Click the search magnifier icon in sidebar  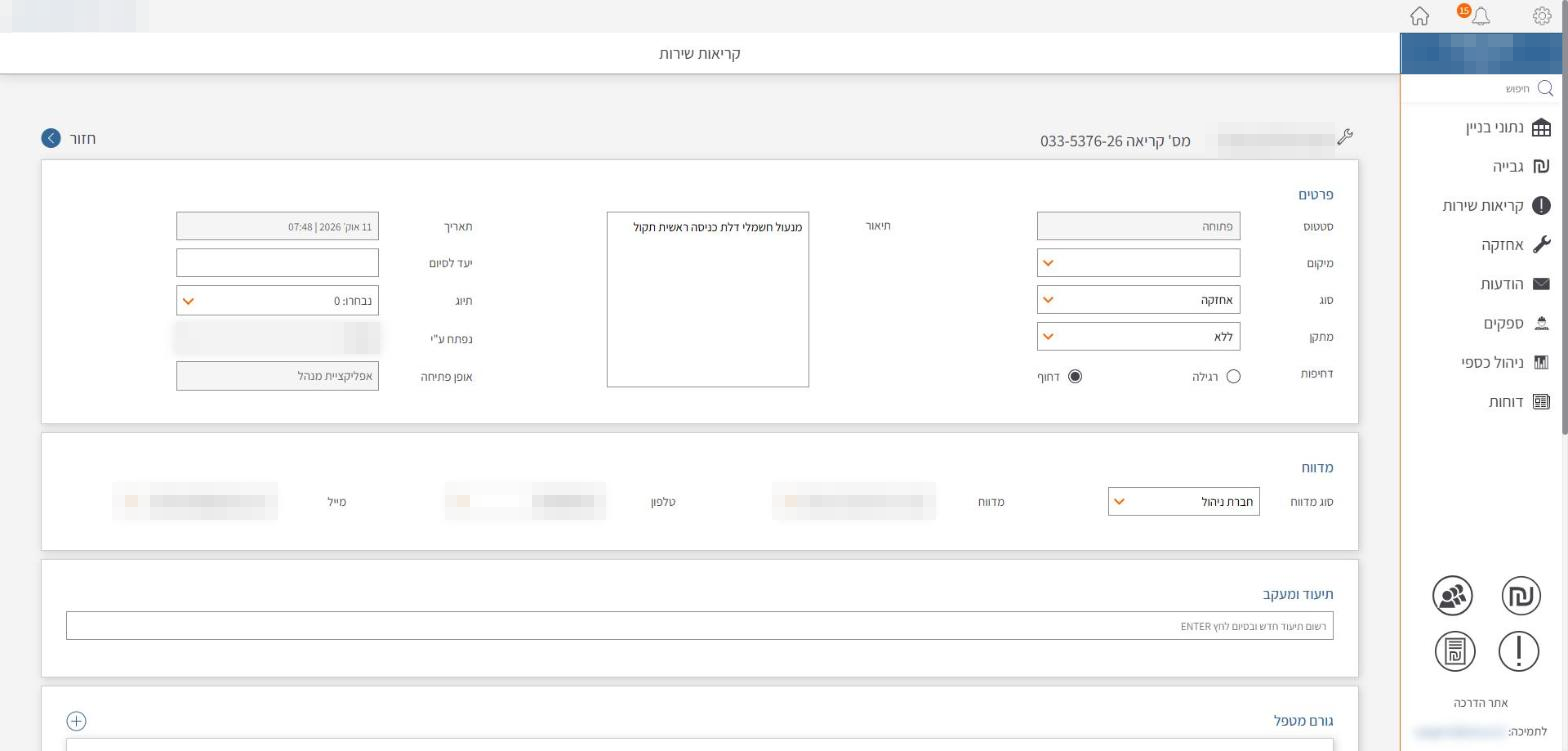(1545, 88)
